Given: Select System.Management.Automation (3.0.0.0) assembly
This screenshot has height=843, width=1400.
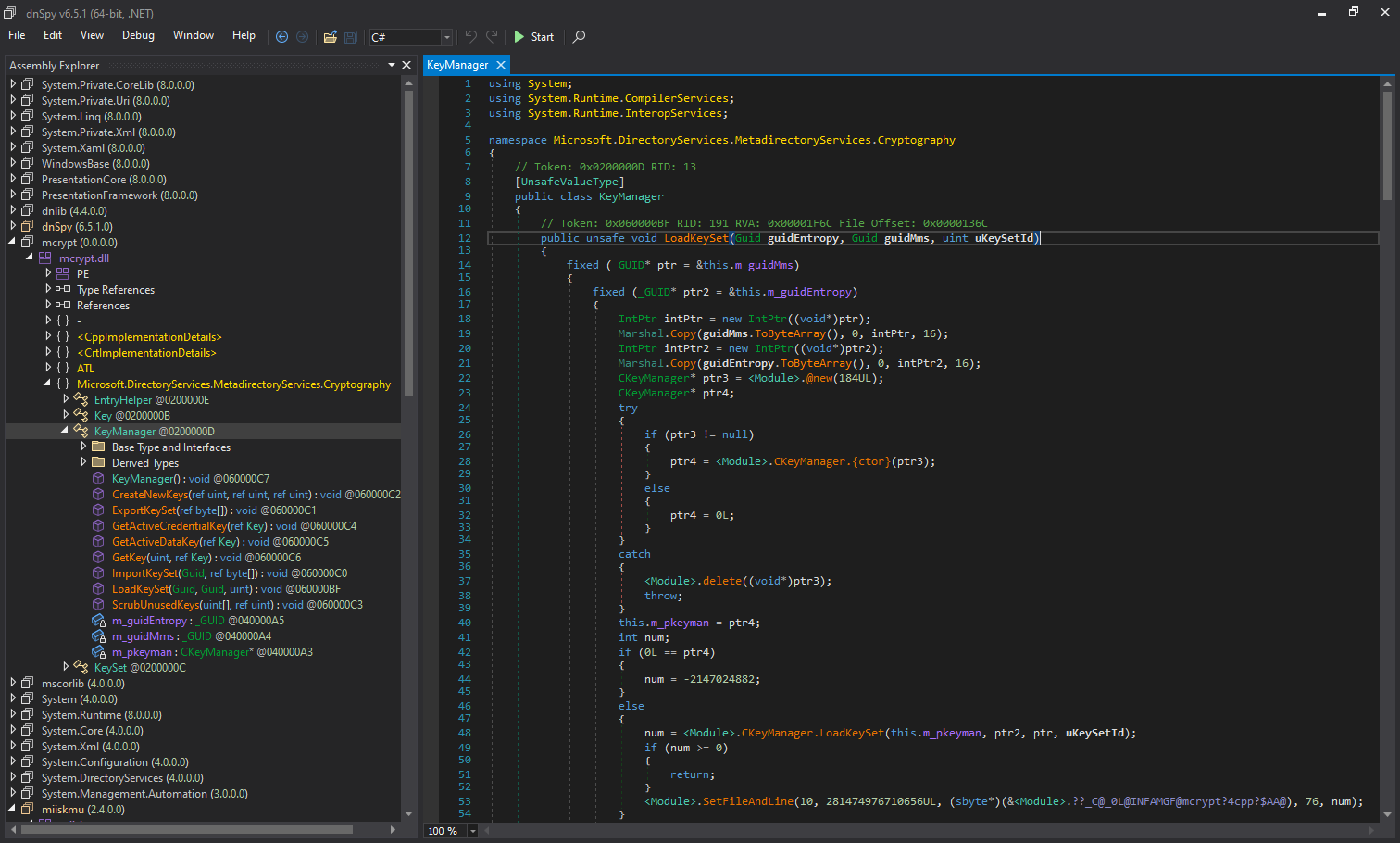Looking at the screenshot, I should (x=144, y=793).
